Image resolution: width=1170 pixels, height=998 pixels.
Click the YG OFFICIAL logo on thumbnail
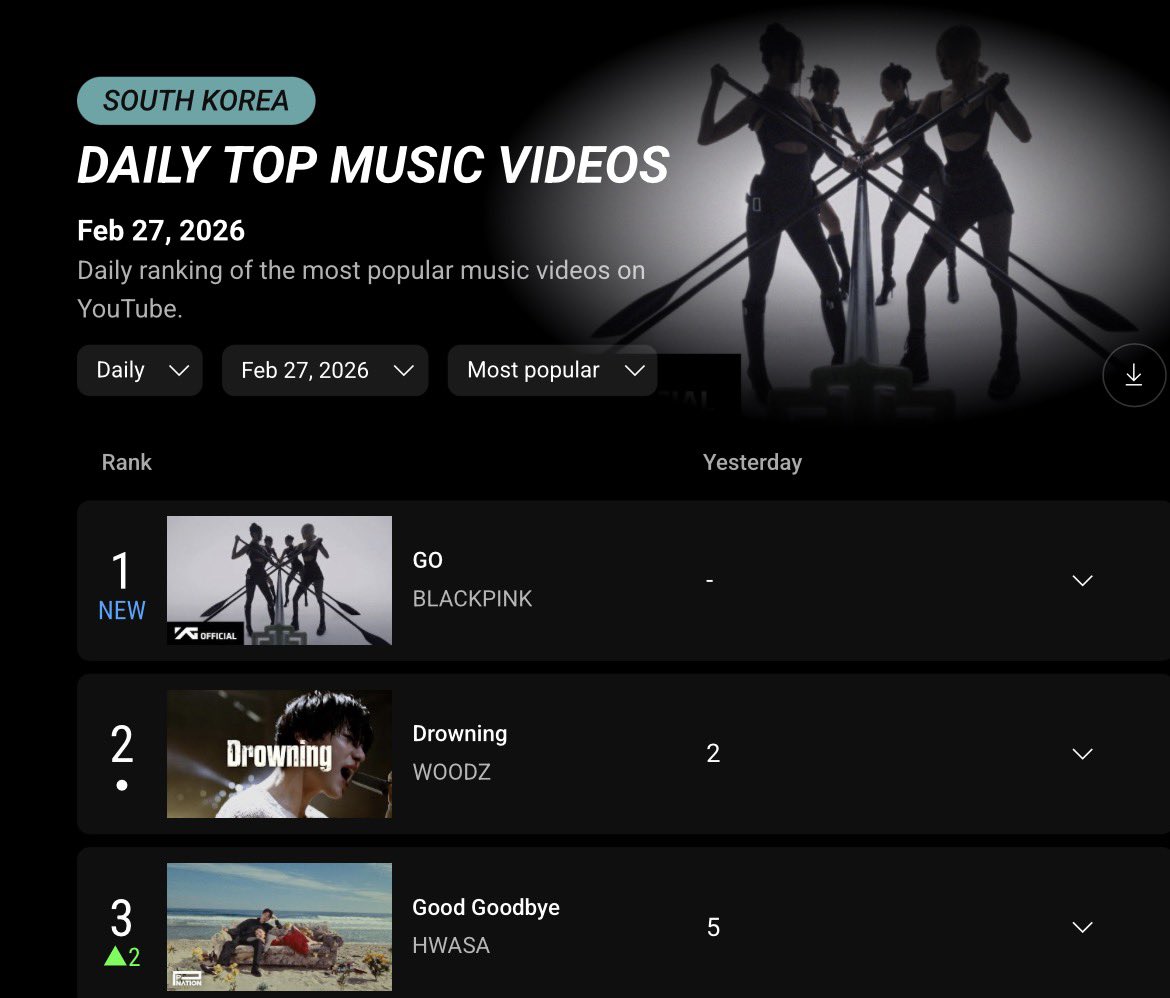[x=205, y=634]
